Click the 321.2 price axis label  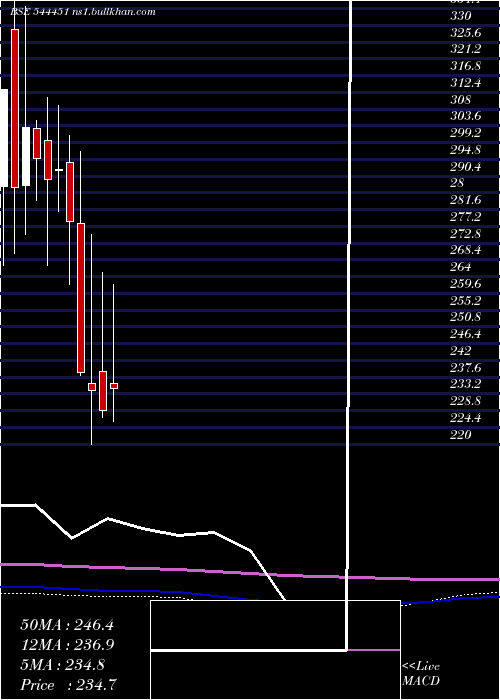(465, 49)
